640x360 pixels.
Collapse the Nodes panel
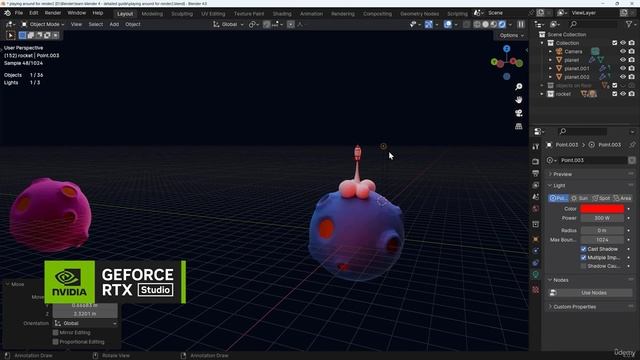click(x=560, y=280)
